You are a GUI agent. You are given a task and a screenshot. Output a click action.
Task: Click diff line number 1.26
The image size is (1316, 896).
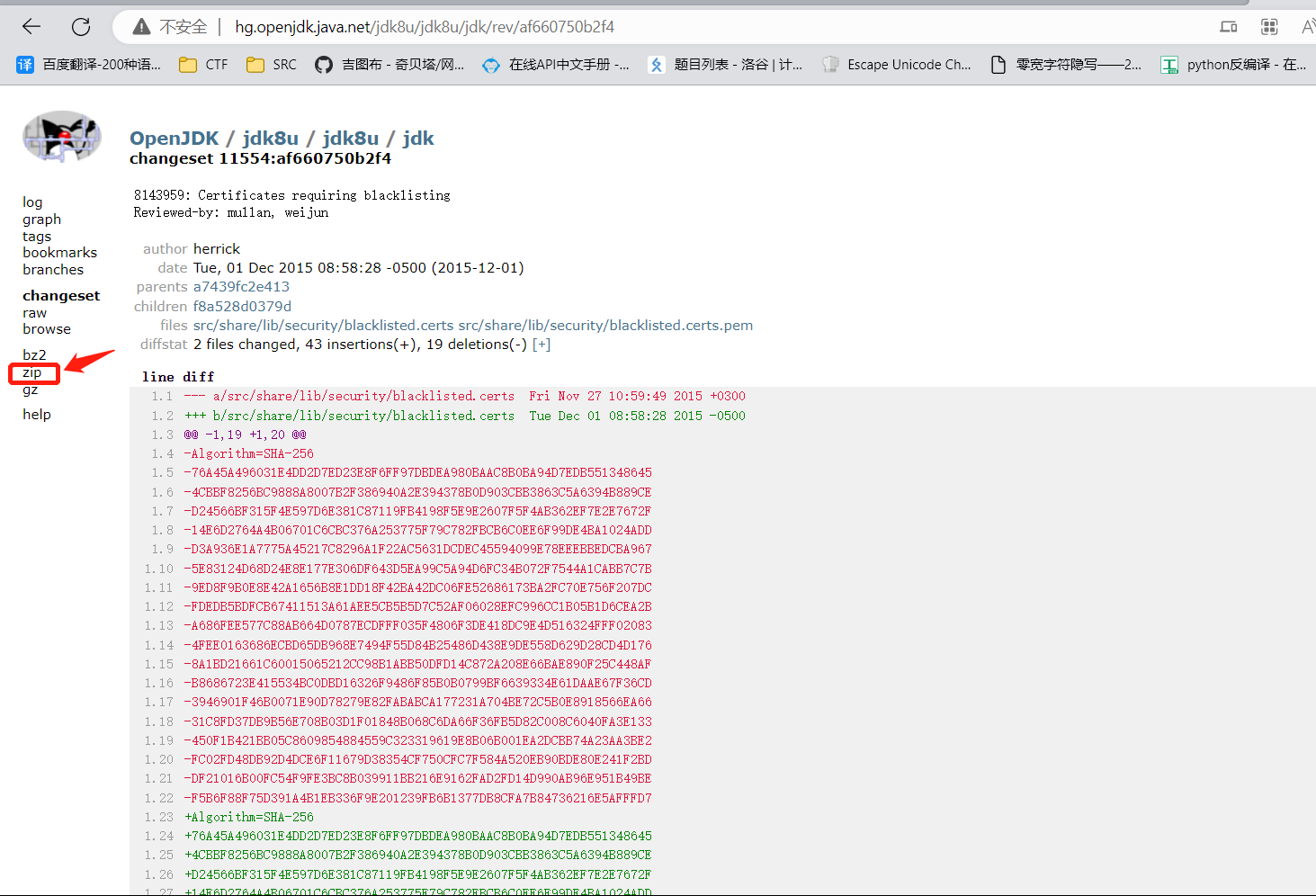tap(158, 874)
